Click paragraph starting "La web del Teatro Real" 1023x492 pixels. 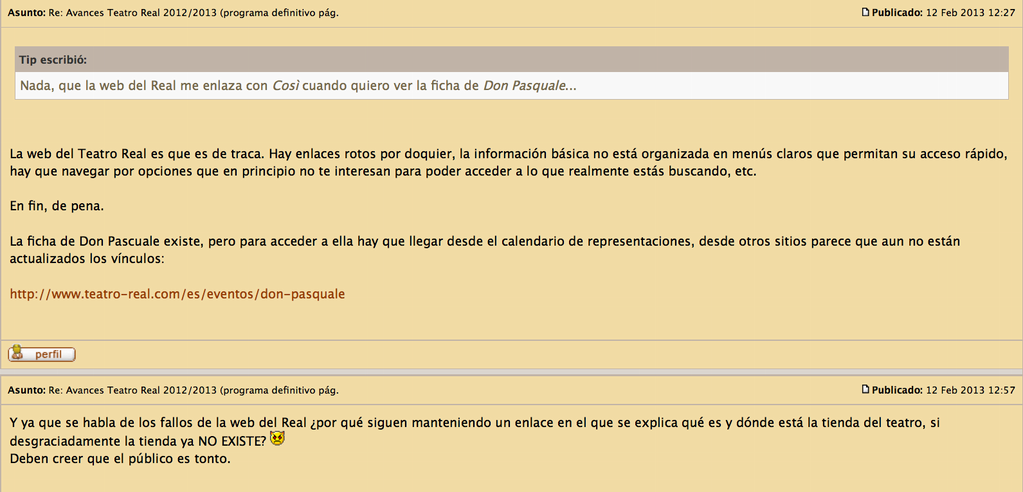tap(500, 162)
